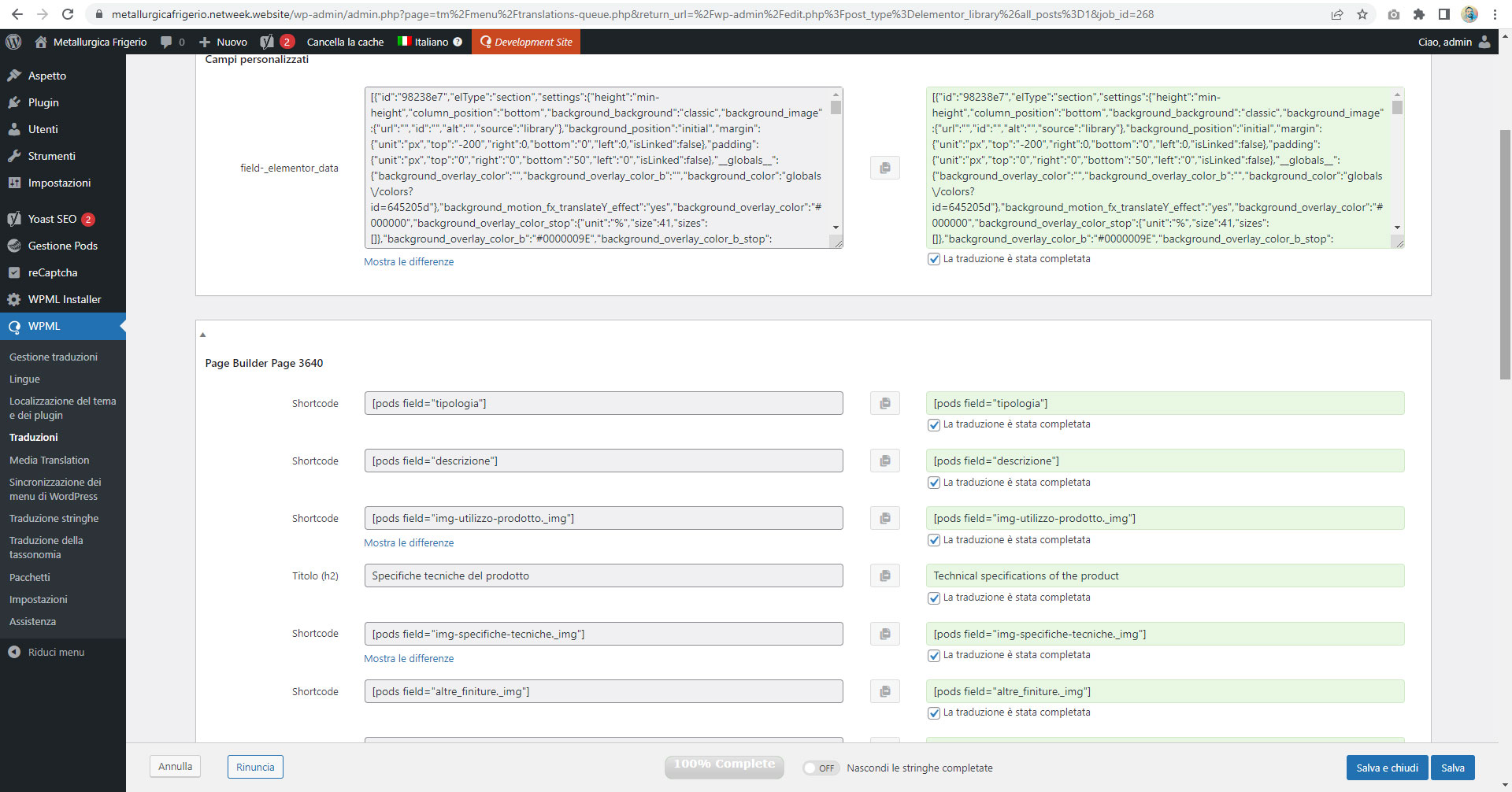Click the Yoast SEO sidebar icon

point(14,219)
